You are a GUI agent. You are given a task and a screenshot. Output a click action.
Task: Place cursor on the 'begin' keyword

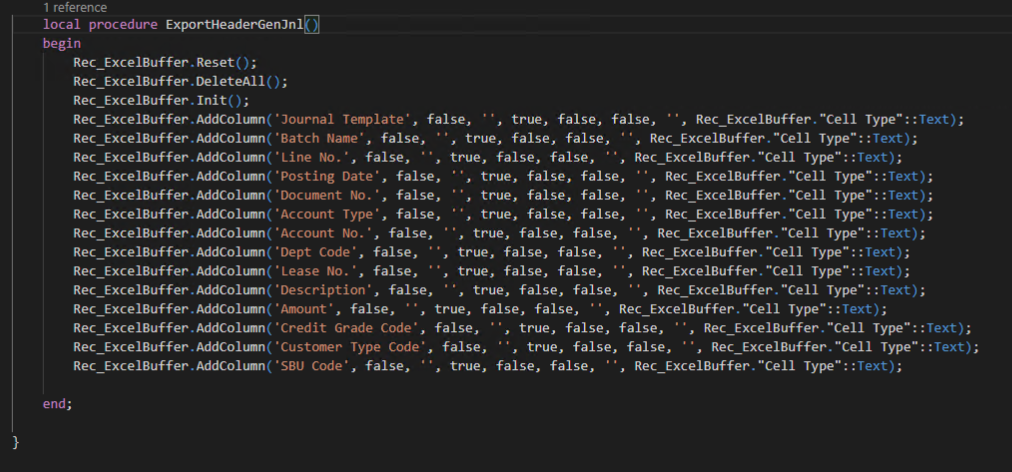point(61,43)
